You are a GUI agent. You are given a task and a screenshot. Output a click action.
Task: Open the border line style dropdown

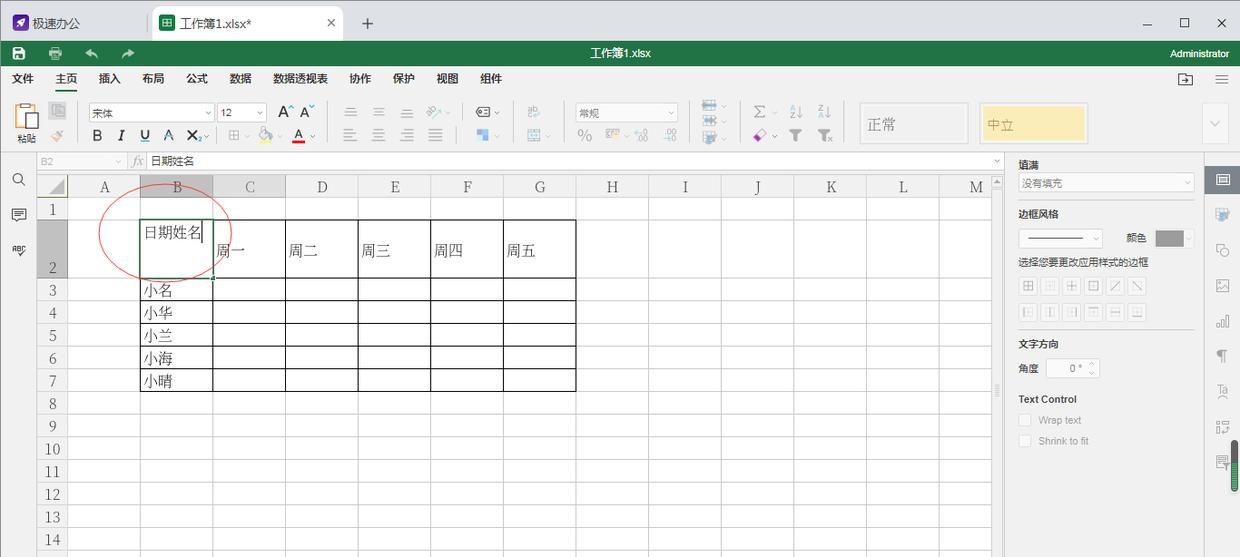(x=1060, y=238)
